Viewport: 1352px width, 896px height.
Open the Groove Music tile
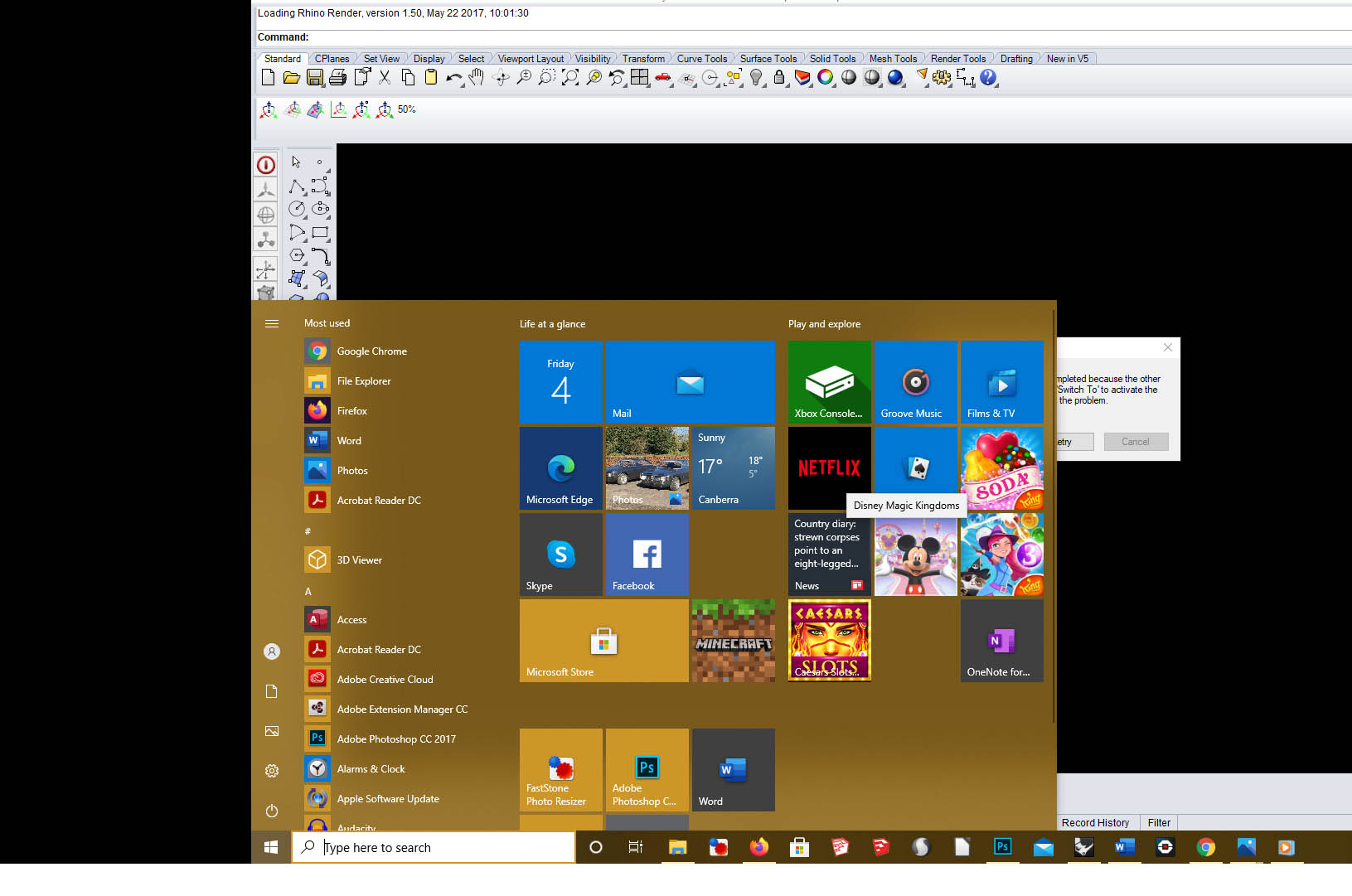click(916, 382)
